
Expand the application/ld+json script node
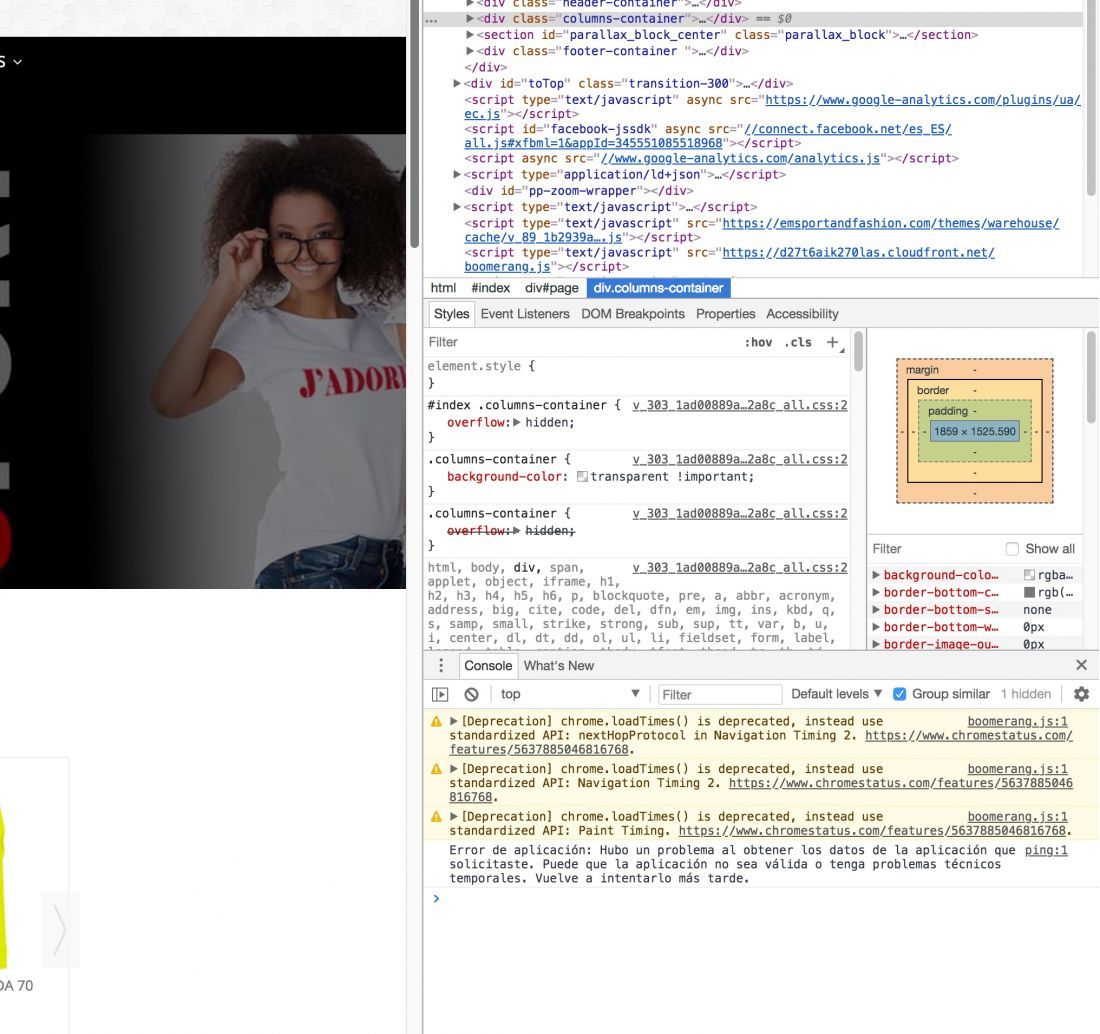point(457,175)
